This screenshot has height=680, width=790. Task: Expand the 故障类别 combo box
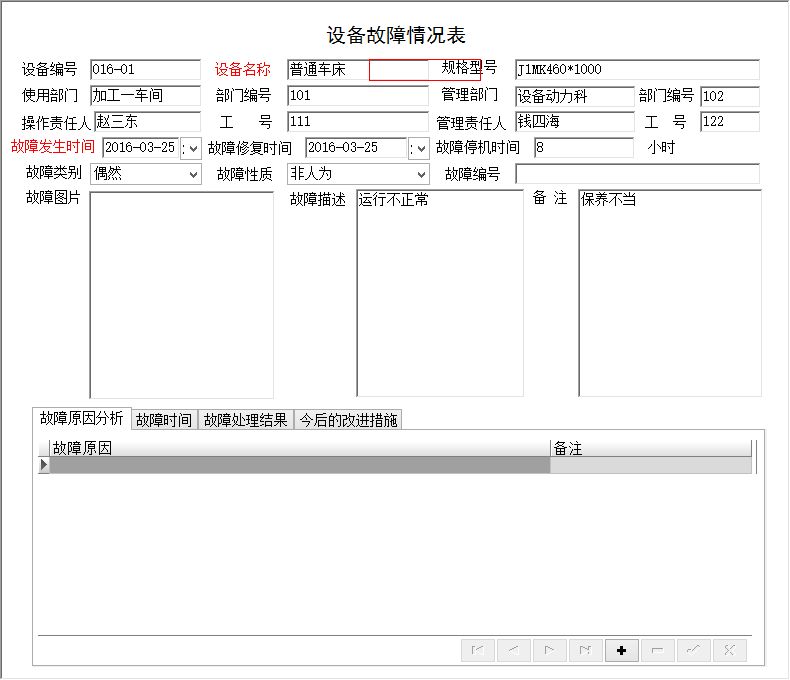pyautogui.click(x=193, y=174)
